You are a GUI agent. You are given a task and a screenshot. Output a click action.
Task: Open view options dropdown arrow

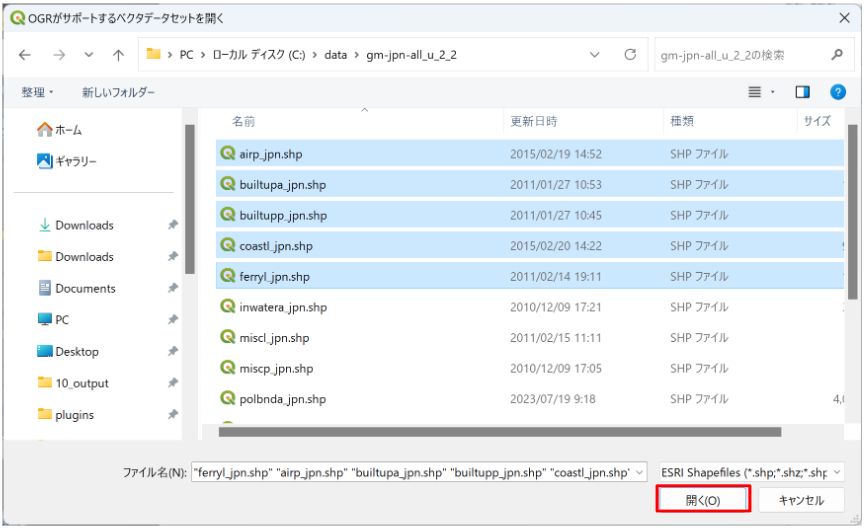point(773,92)
